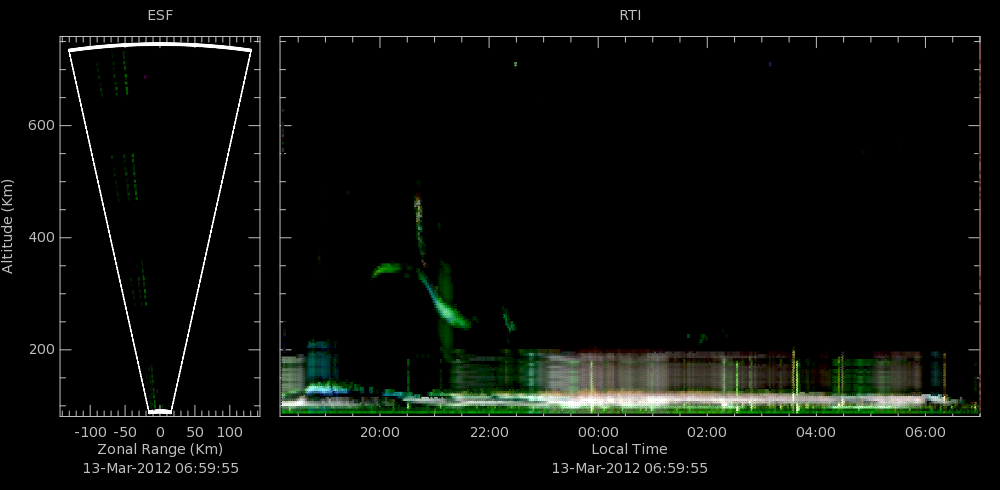The width and height of the screenshot is (1000, 490).
Task: Click the 400 altitude tick label
Action: click(40, 238)
